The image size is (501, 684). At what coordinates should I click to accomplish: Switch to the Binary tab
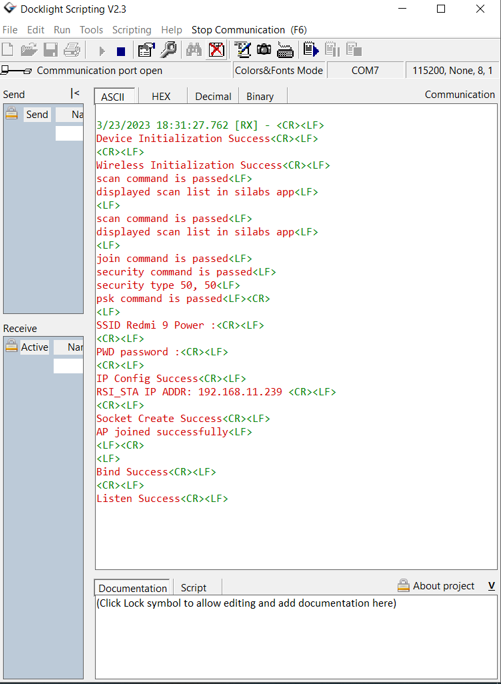pyautogui.click(x=260, y=96)
